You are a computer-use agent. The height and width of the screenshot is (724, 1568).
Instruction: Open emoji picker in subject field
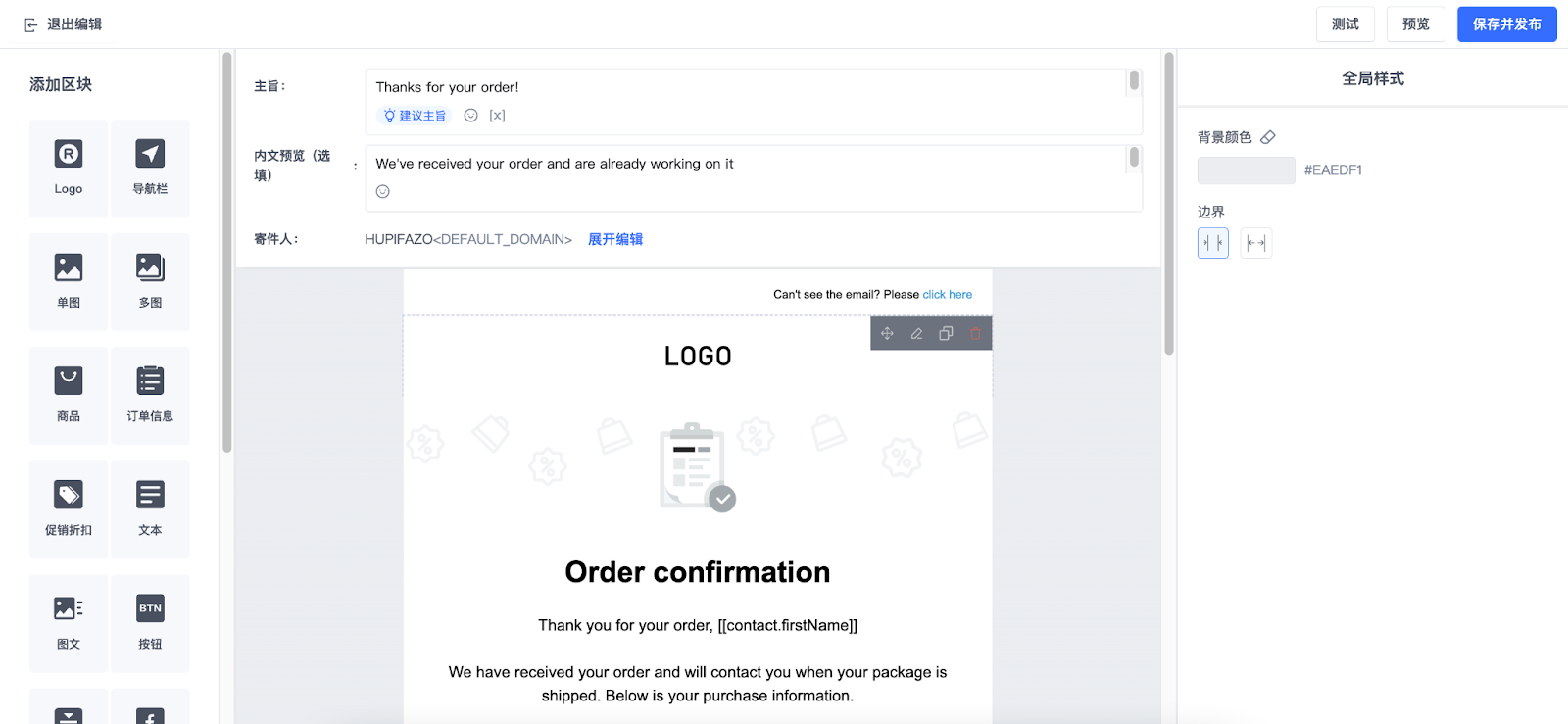click(471, 116)
